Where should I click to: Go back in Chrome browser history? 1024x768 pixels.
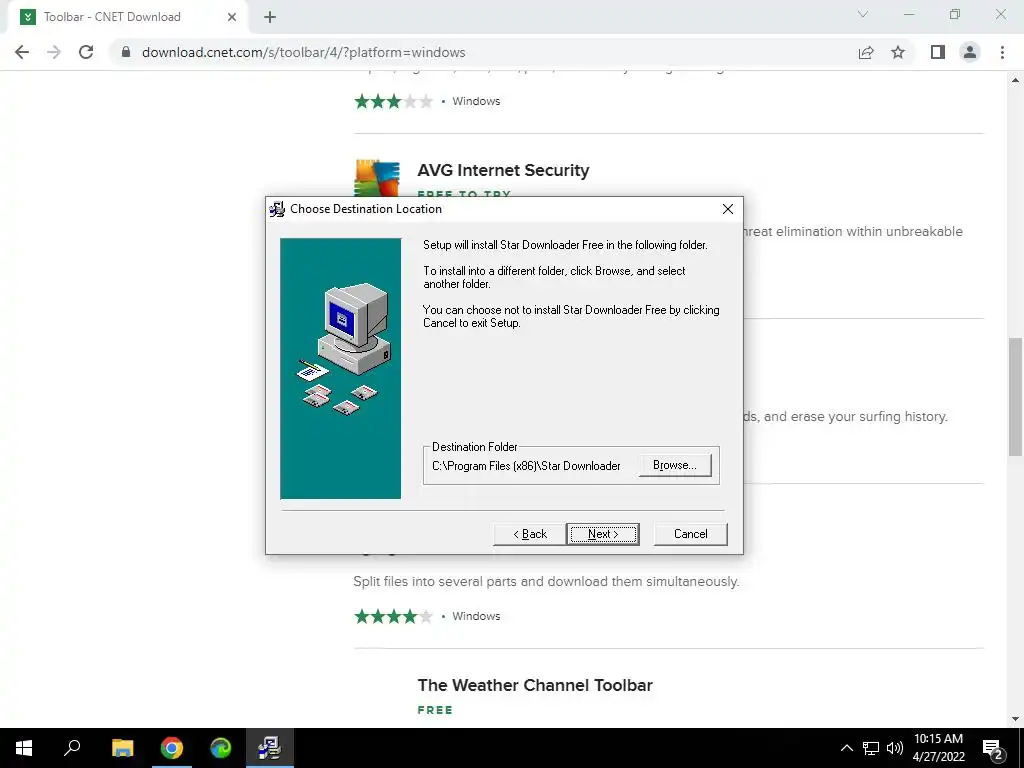[x=22, y=52]
